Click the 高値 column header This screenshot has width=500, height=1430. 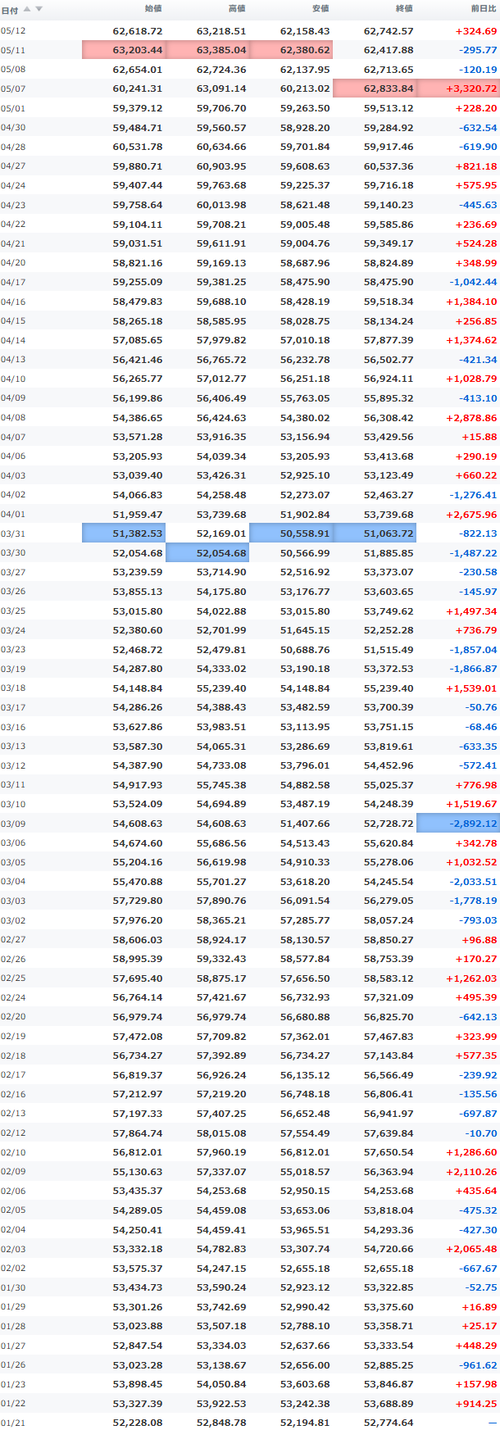click(x=236, y=9)
